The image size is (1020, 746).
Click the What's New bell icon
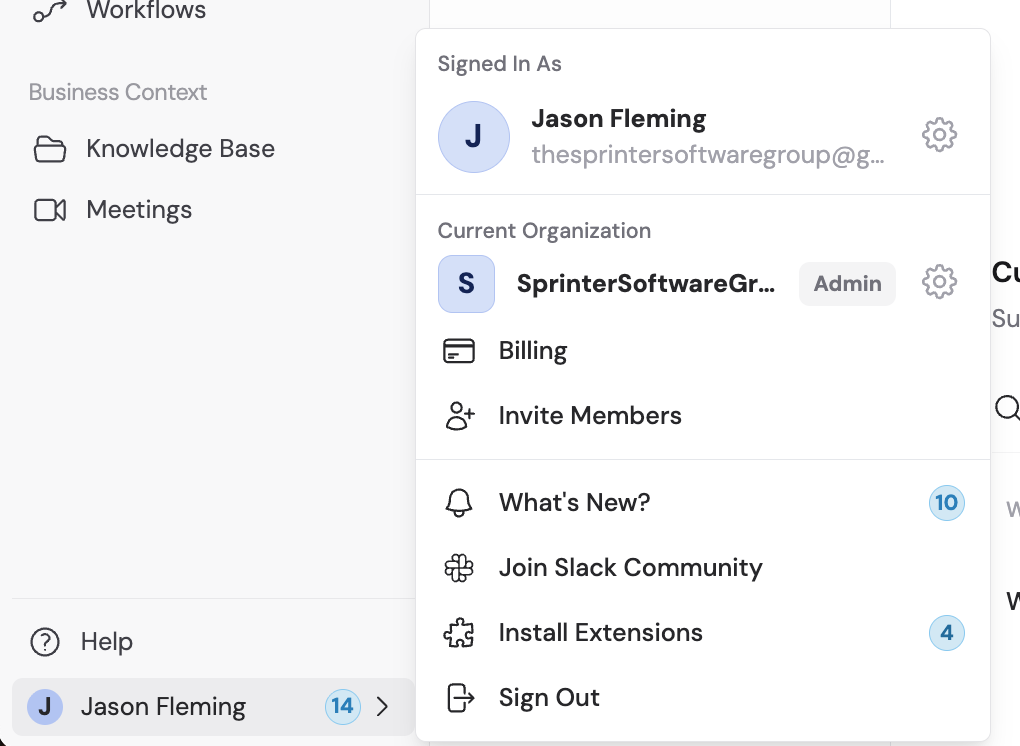459,502
